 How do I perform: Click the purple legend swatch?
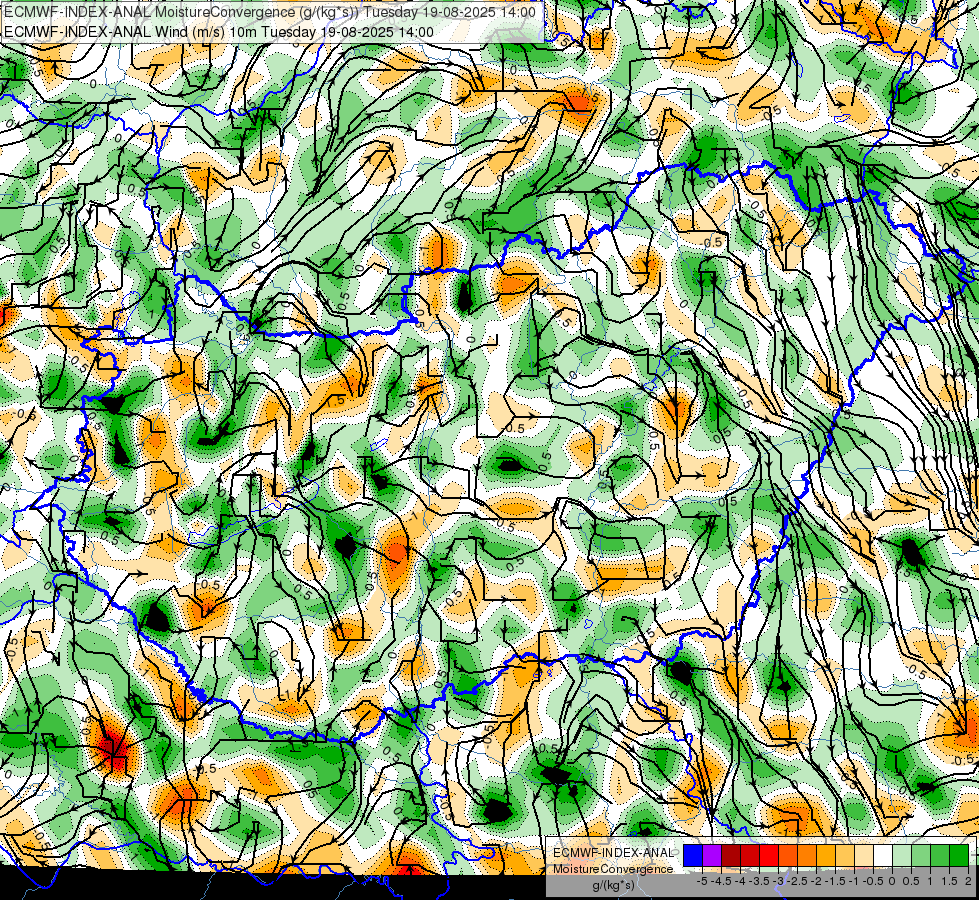[712, 856]
